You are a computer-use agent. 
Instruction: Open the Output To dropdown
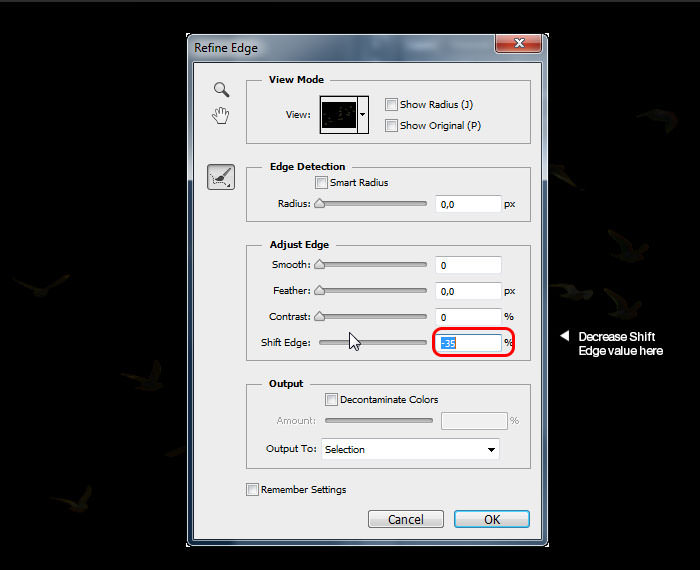pyautogui.click(x=410, y=449)
